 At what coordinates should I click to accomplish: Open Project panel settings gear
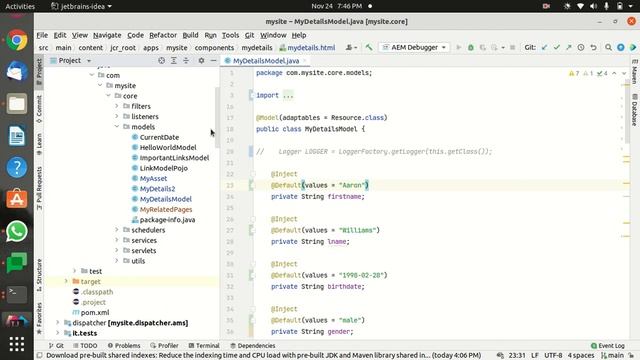tap(201, 60)
